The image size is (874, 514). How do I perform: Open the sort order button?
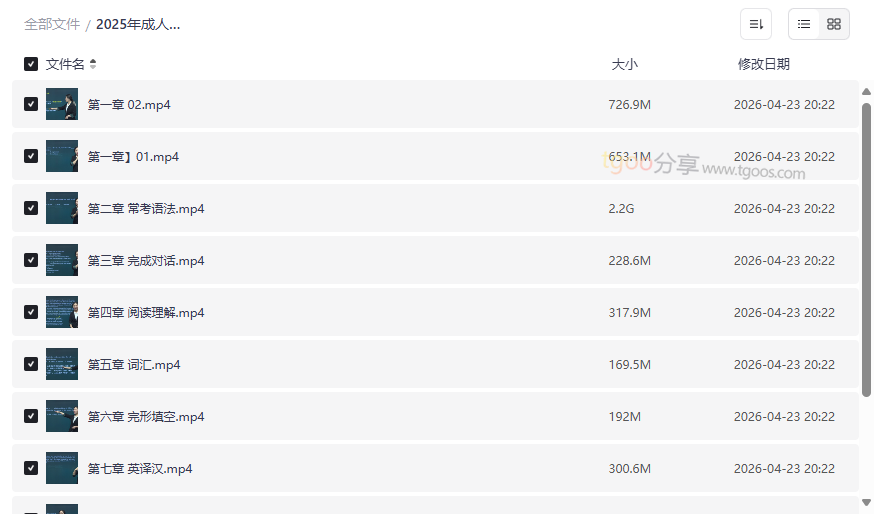756,24
